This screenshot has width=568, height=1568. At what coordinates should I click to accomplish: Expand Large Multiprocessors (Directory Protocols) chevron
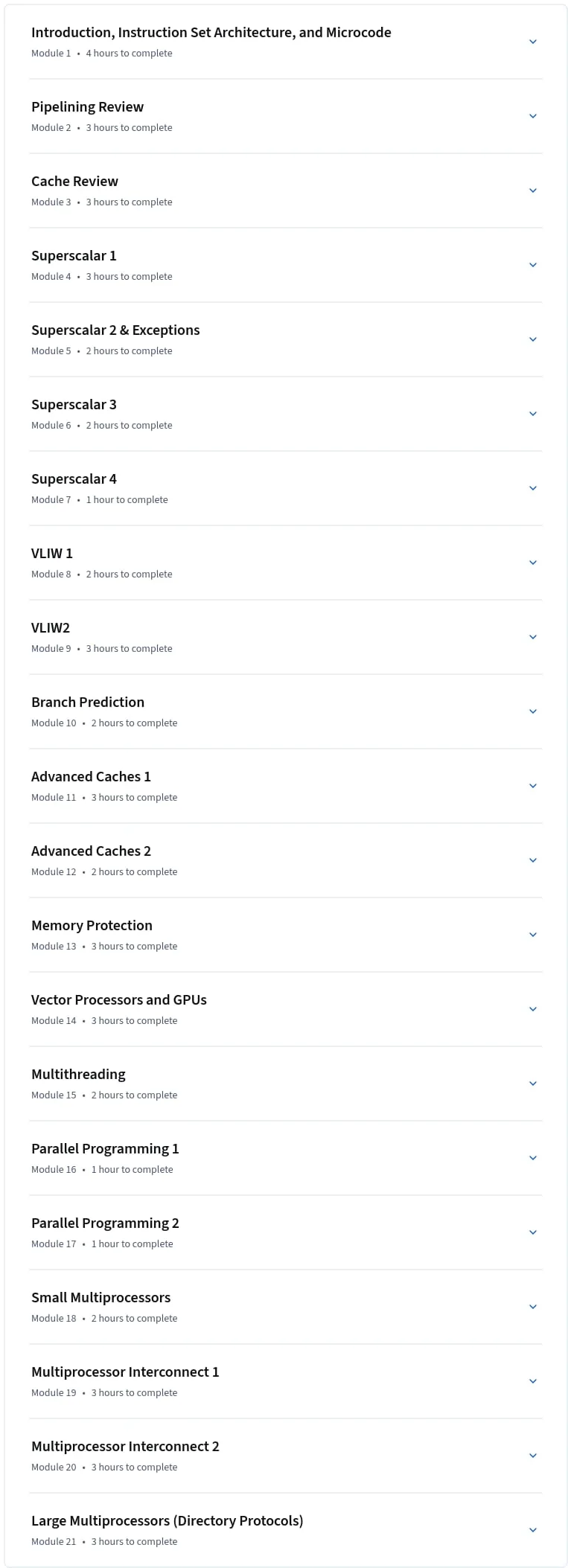[533, 1530]
